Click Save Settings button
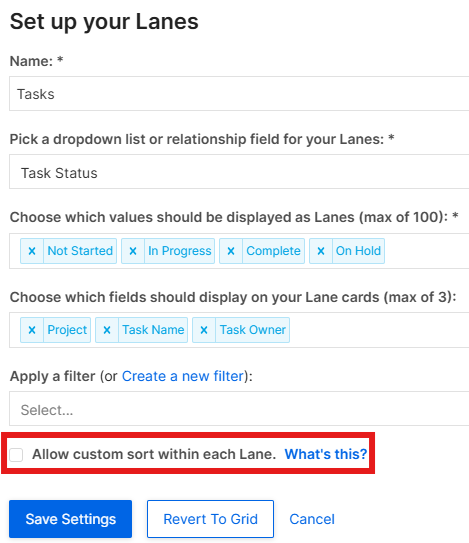The width and height of the screenshot is (469, 543). click(x=71, y=519)
